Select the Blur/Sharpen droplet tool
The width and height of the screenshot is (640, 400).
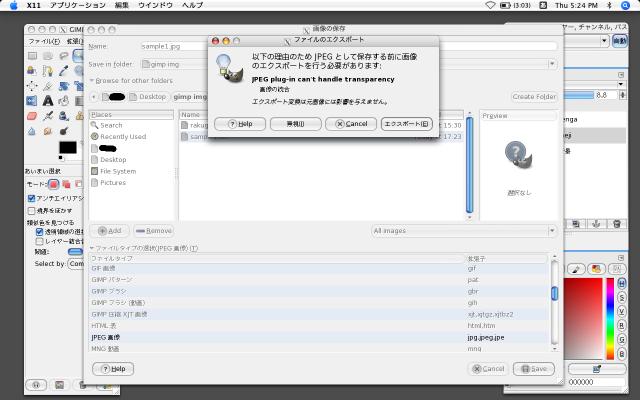(32, 131)
